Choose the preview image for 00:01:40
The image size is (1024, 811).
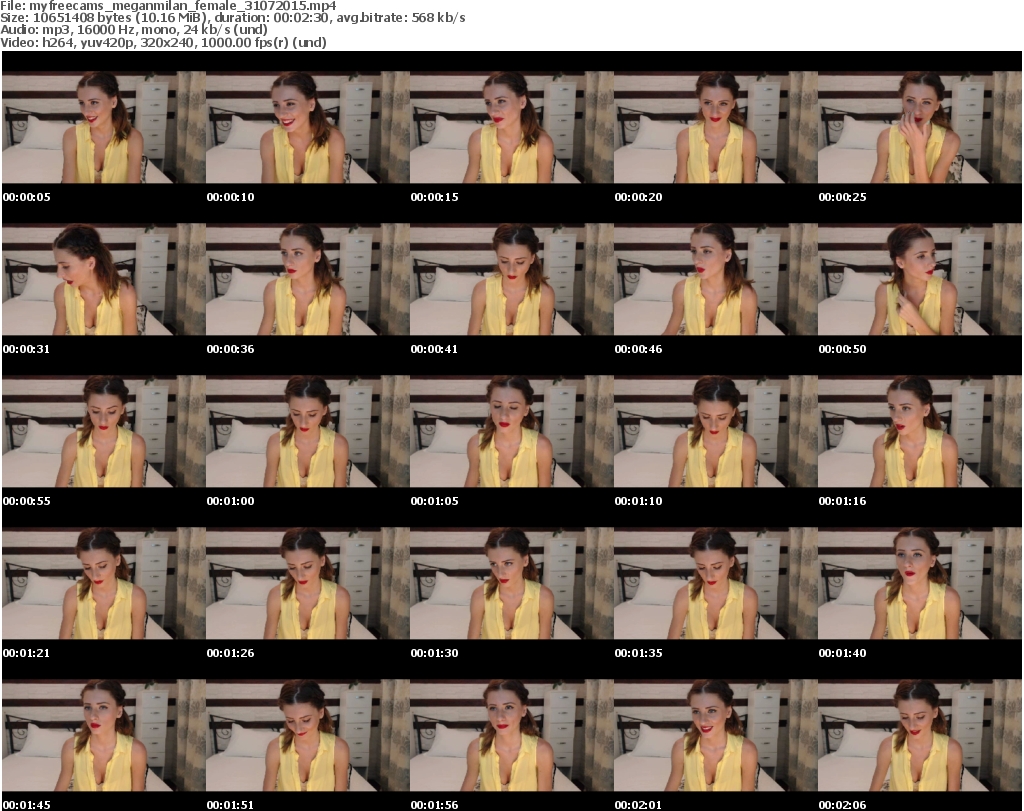pyautogui.click(x=920, y=584)
